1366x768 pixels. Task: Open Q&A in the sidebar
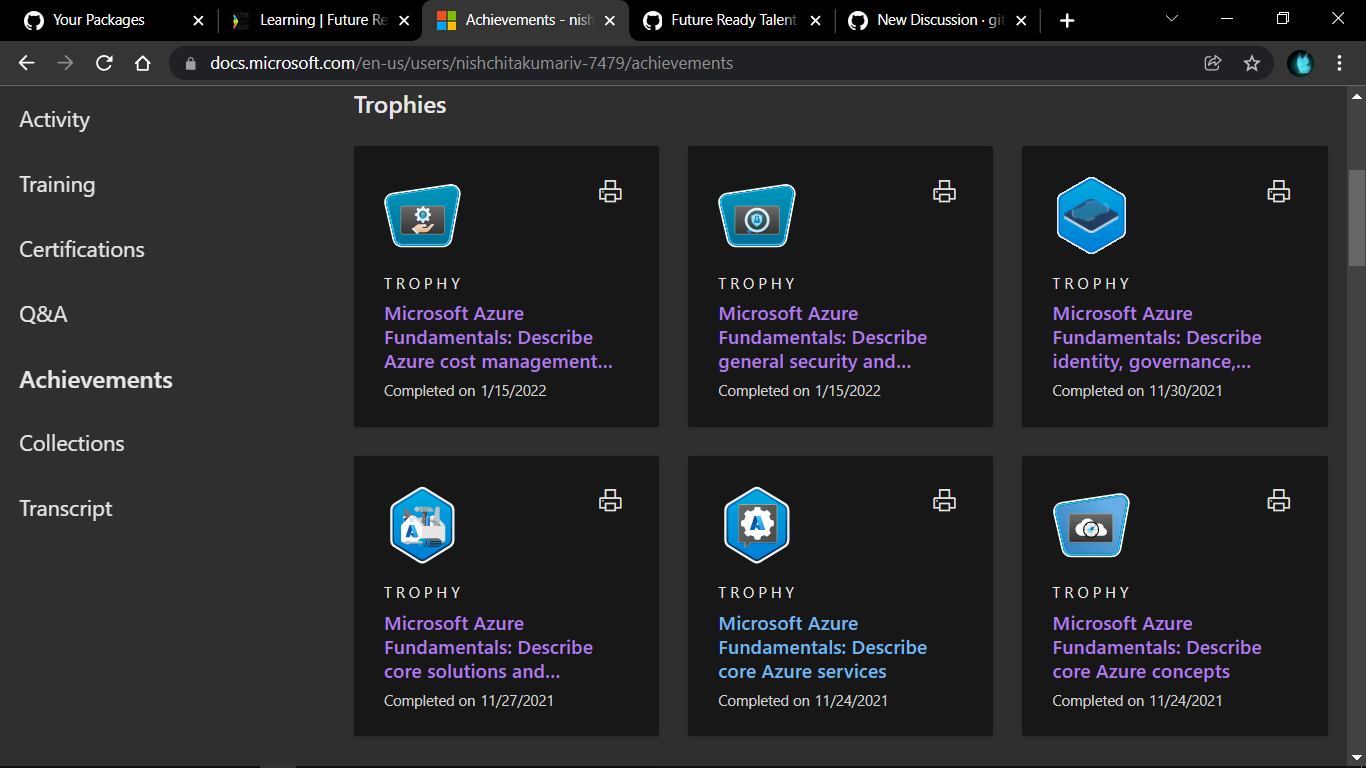pyautogui.click(x=43, y=315)
